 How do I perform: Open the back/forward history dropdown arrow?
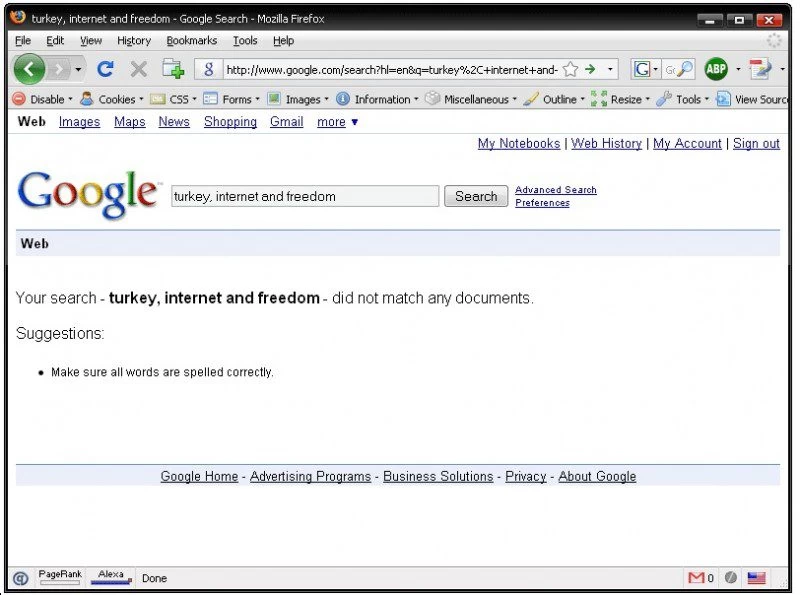pos(78,69)
